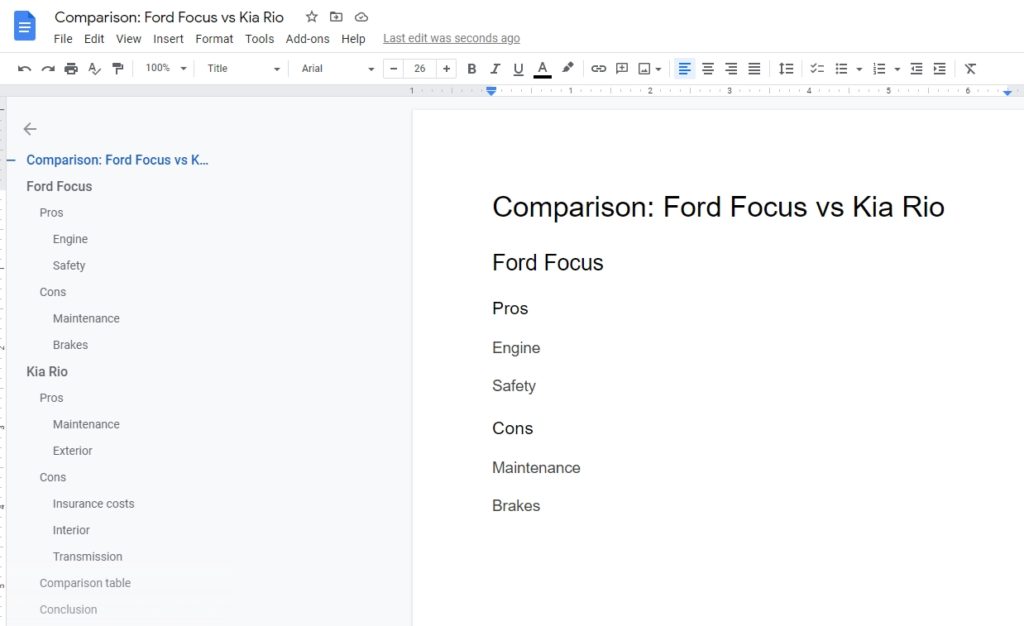Screen dimensions: 1024x626
Task: Open Arial font family dropdown
Action: coord(337,69)
